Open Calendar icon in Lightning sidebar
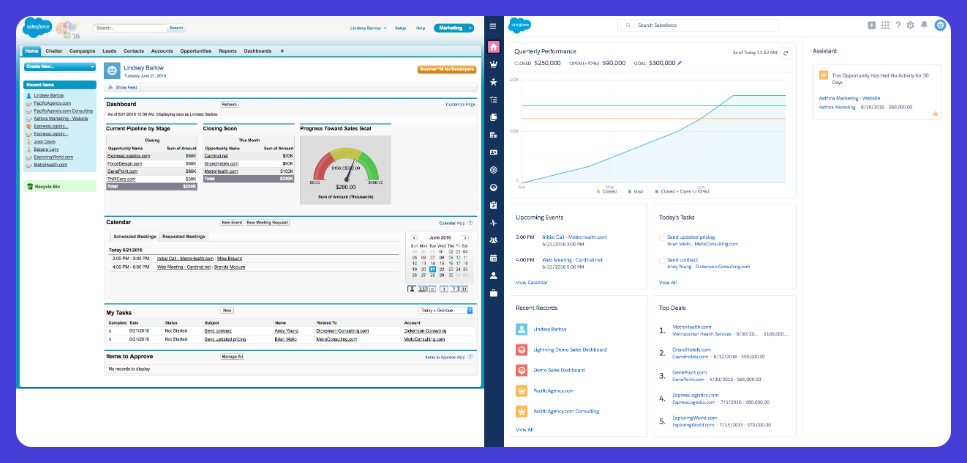Viewport: 967px width, 463px height. [493, 258]
